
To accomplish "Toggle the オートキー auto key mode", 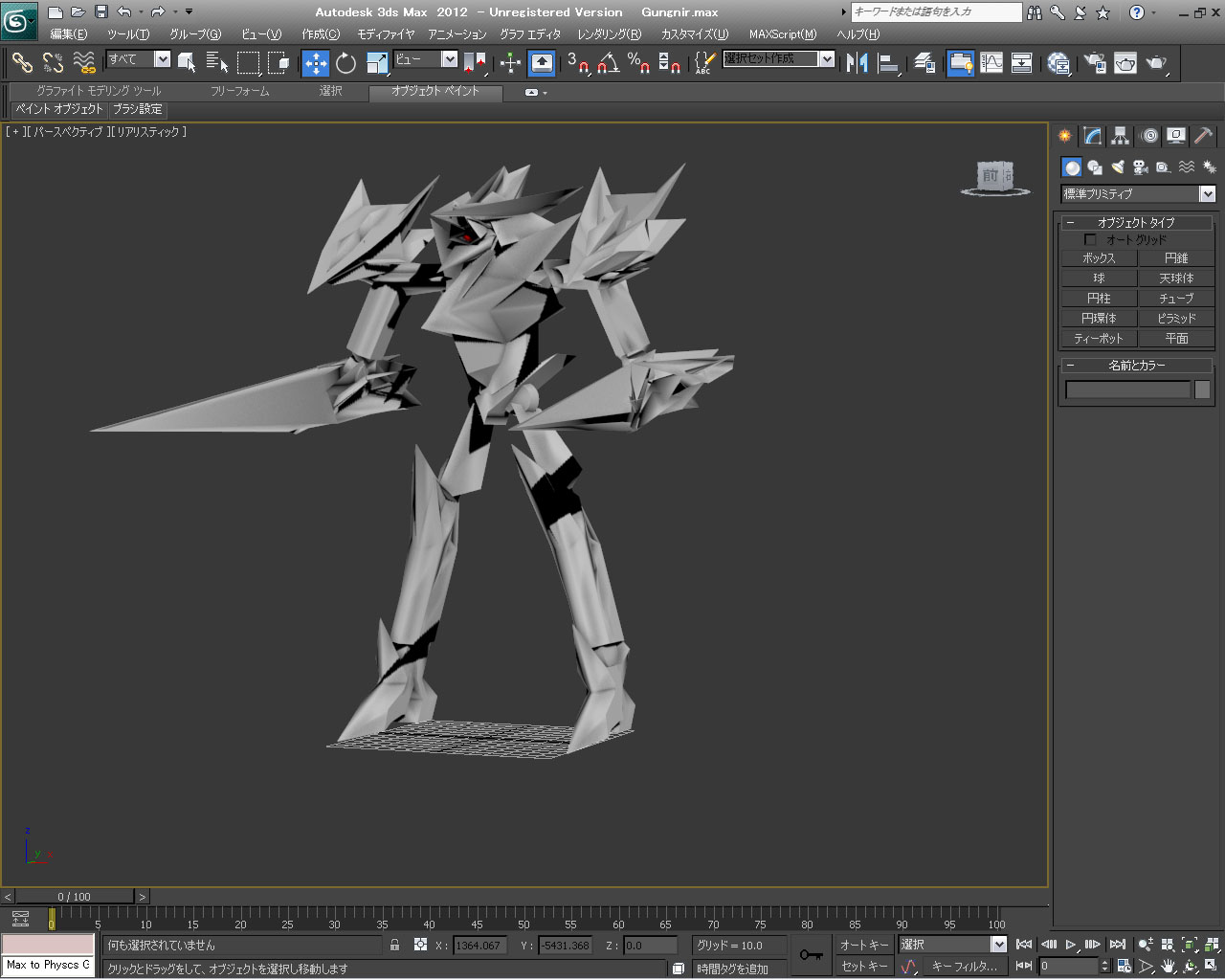I will [x=864, y=945].
